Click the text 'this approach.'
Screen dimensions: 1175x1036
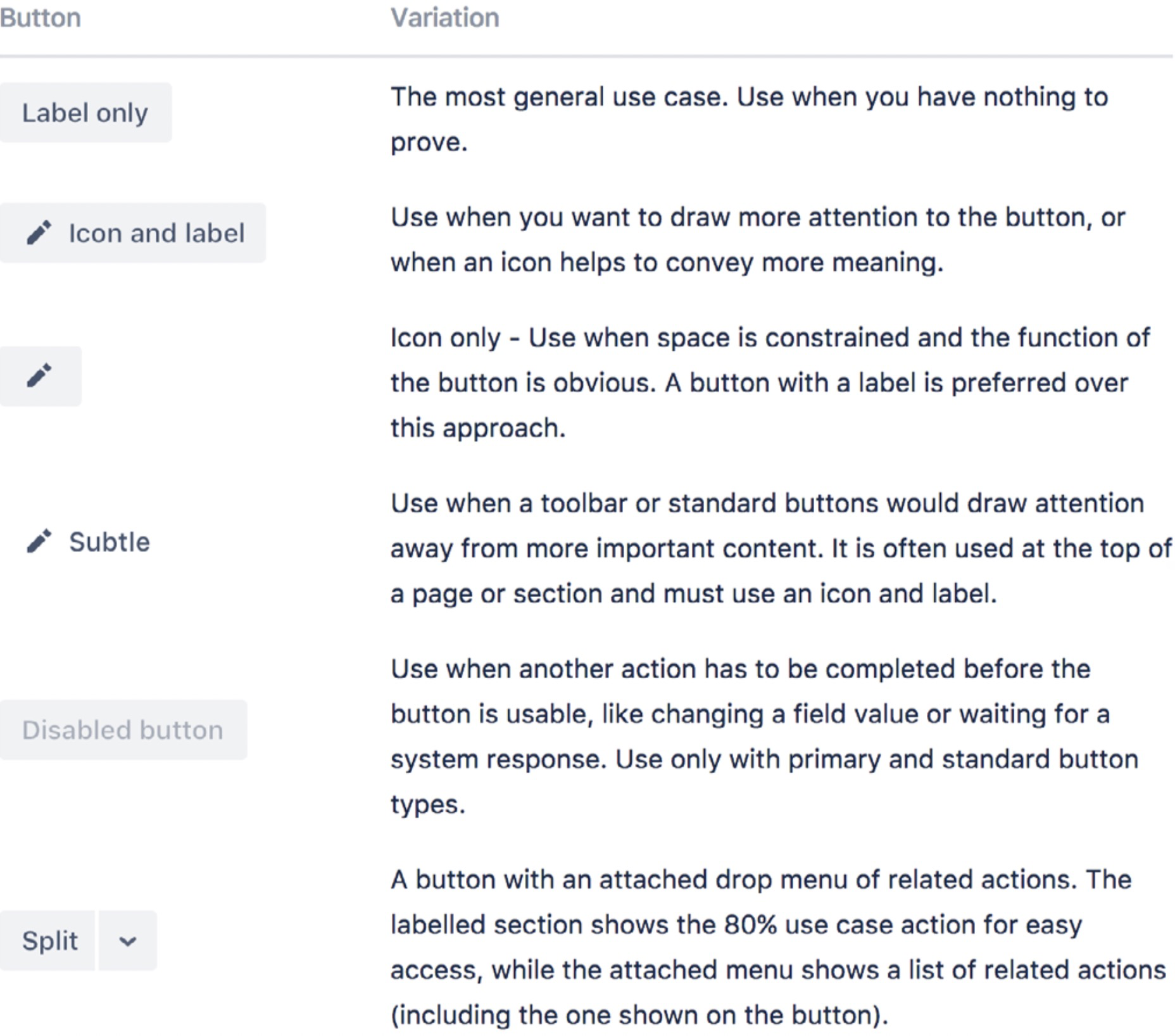tap(478, 428)
